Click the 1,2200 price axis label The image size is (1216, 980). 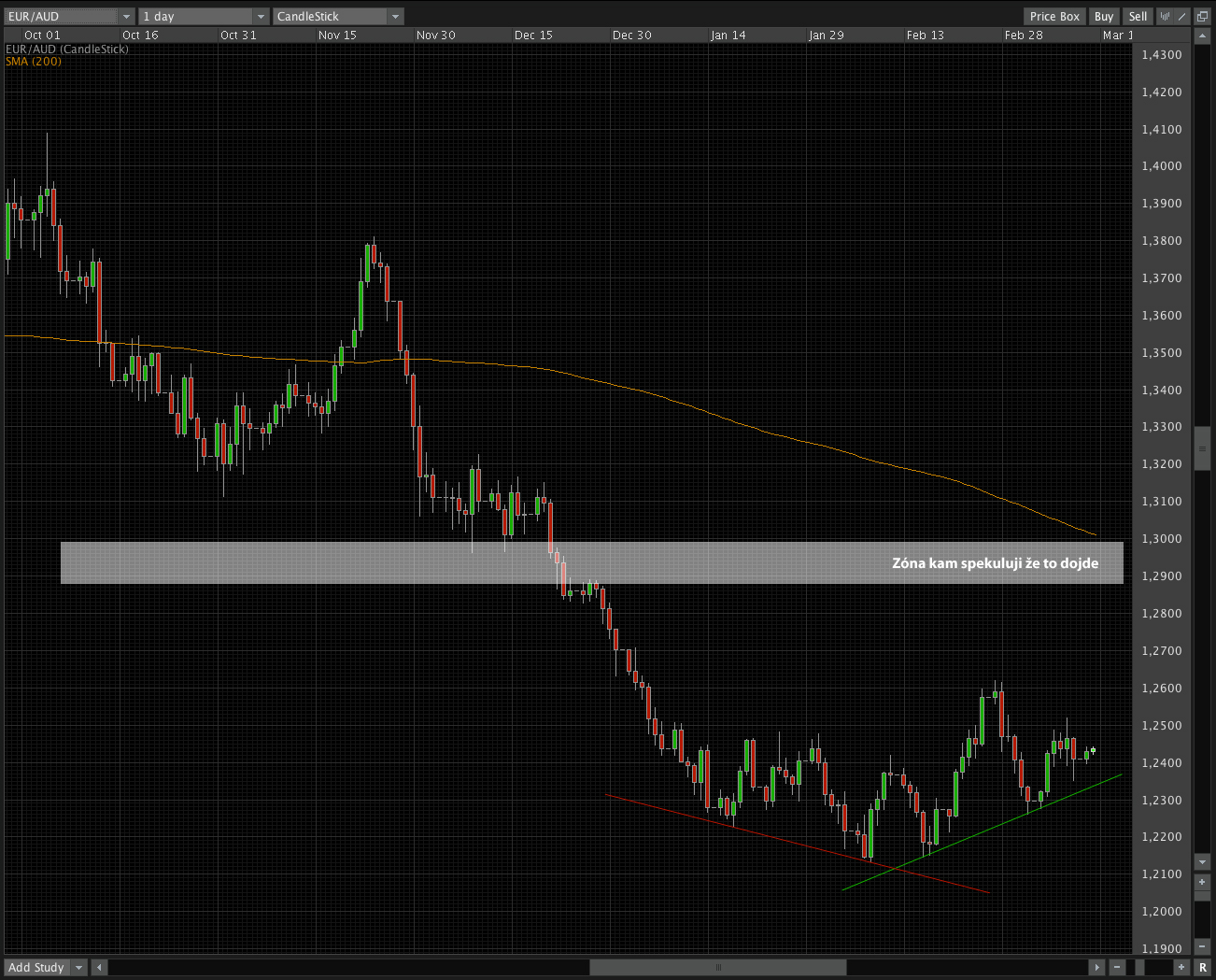(x=1162, y=837)
